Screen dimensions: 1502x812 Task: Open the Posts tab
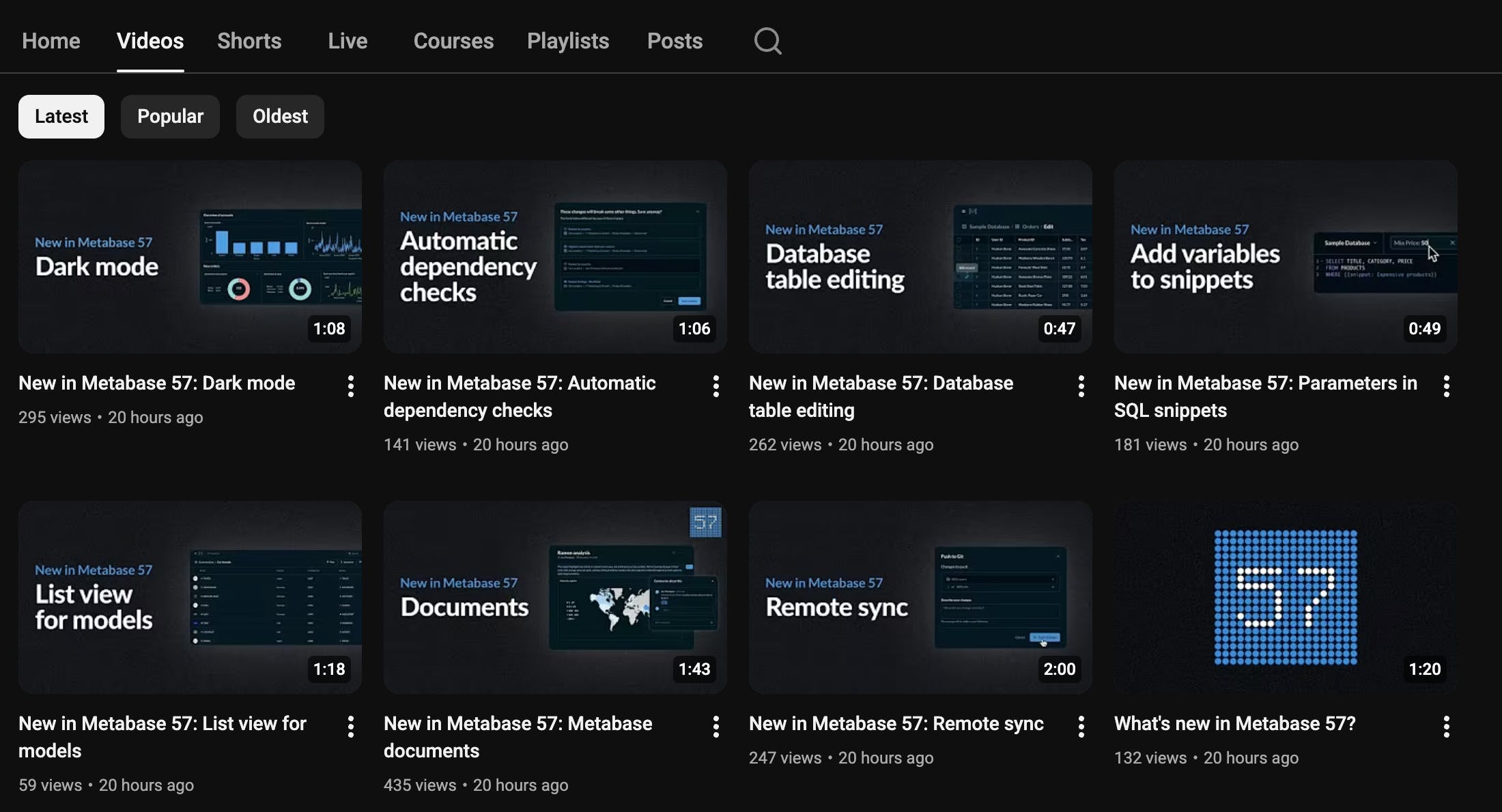(x=675, y=41)
